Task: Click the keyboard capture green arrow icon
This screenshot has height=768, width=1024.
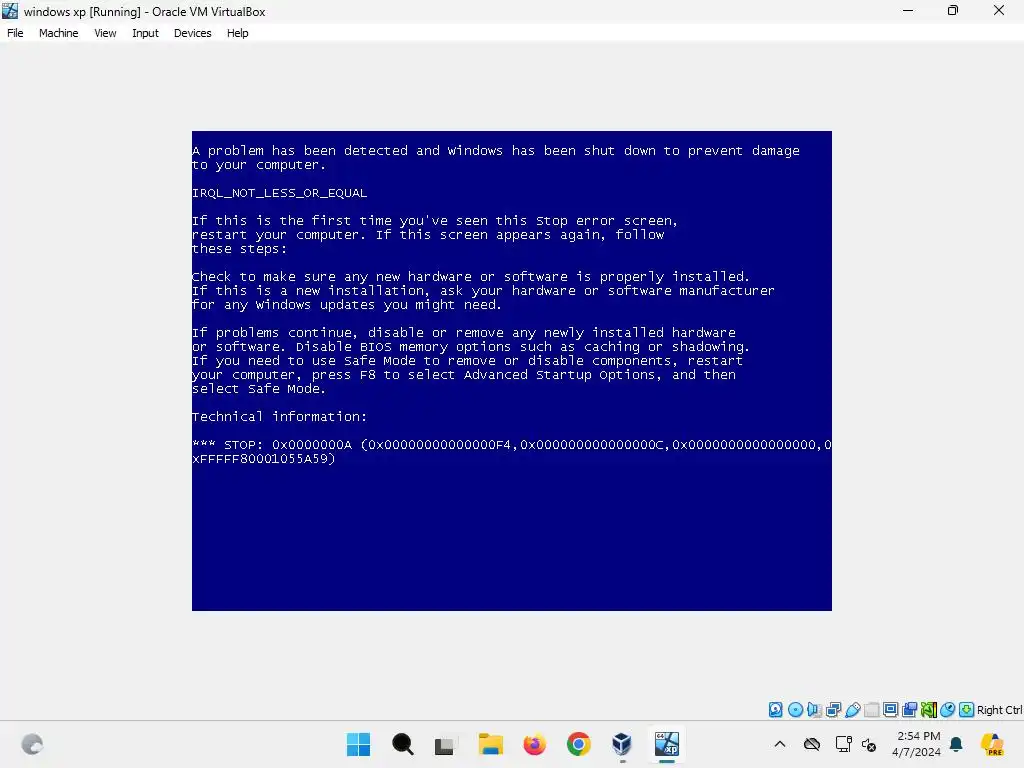Action: 967,709
